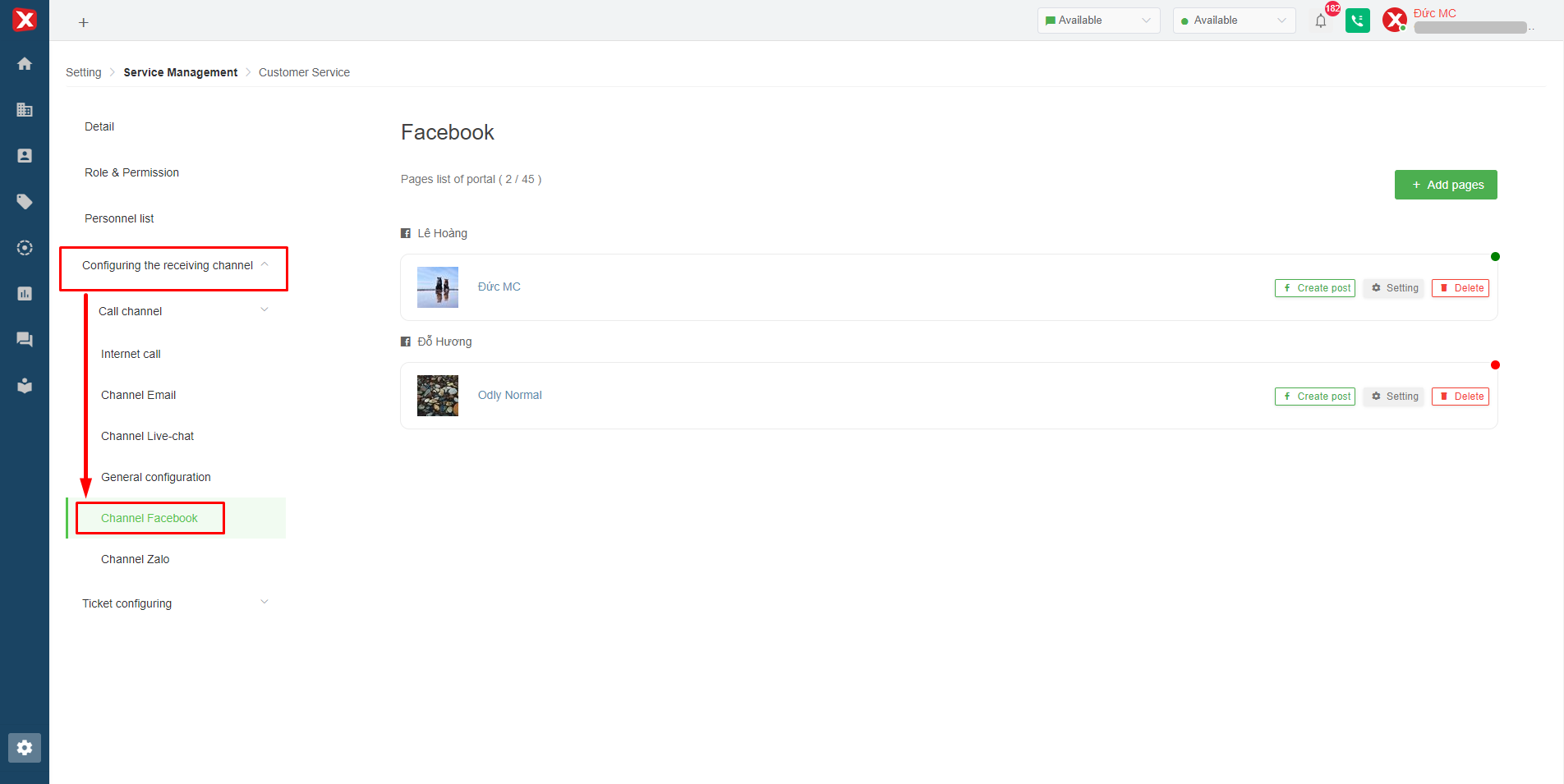Open the green phone dialer icon
Viewport: 1564px width, 784px height.
tap(1357, 21)
